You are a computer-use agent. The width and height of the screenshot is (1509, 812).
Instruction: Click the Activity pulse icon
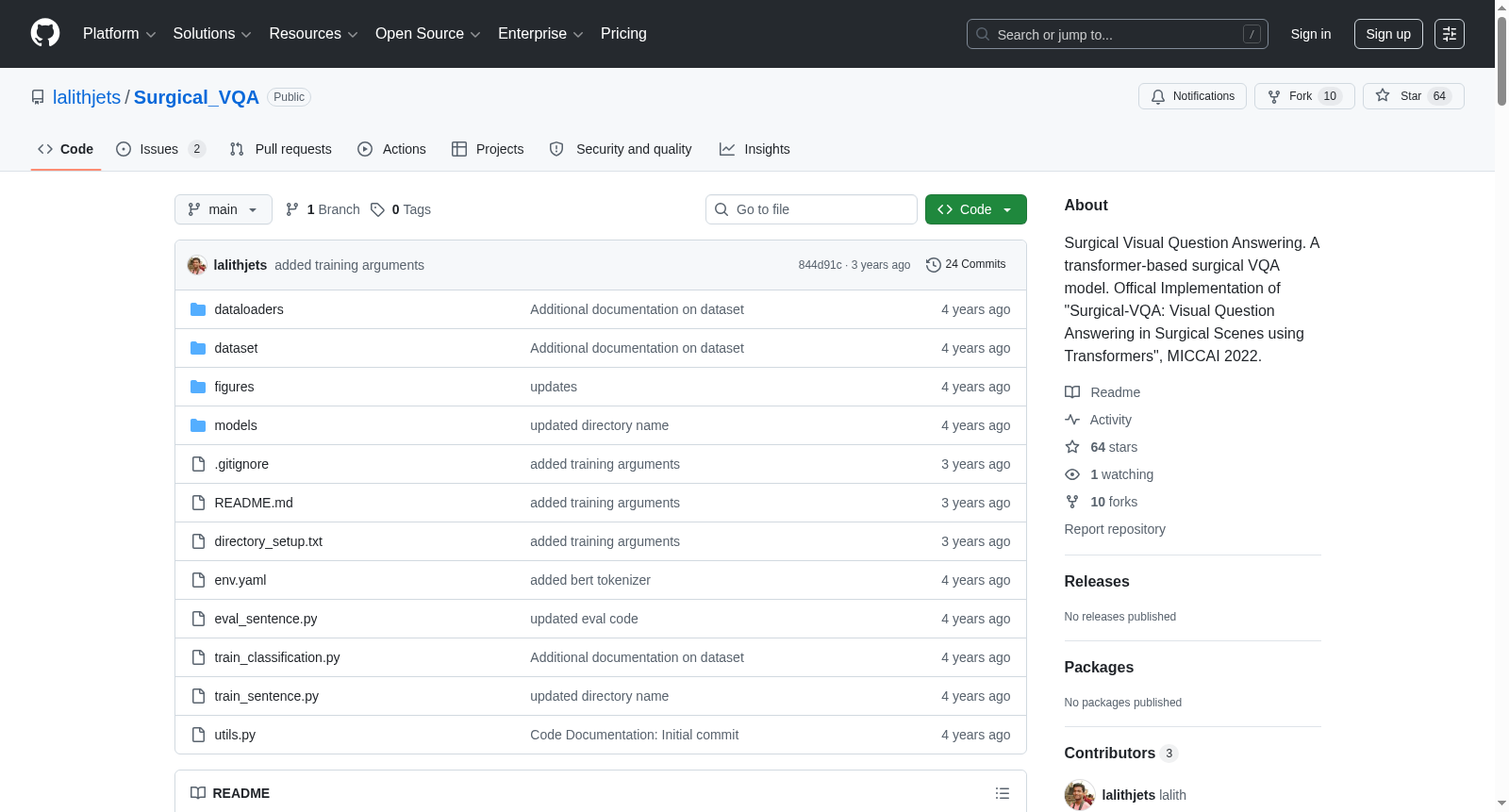[x=1072, y=420]
